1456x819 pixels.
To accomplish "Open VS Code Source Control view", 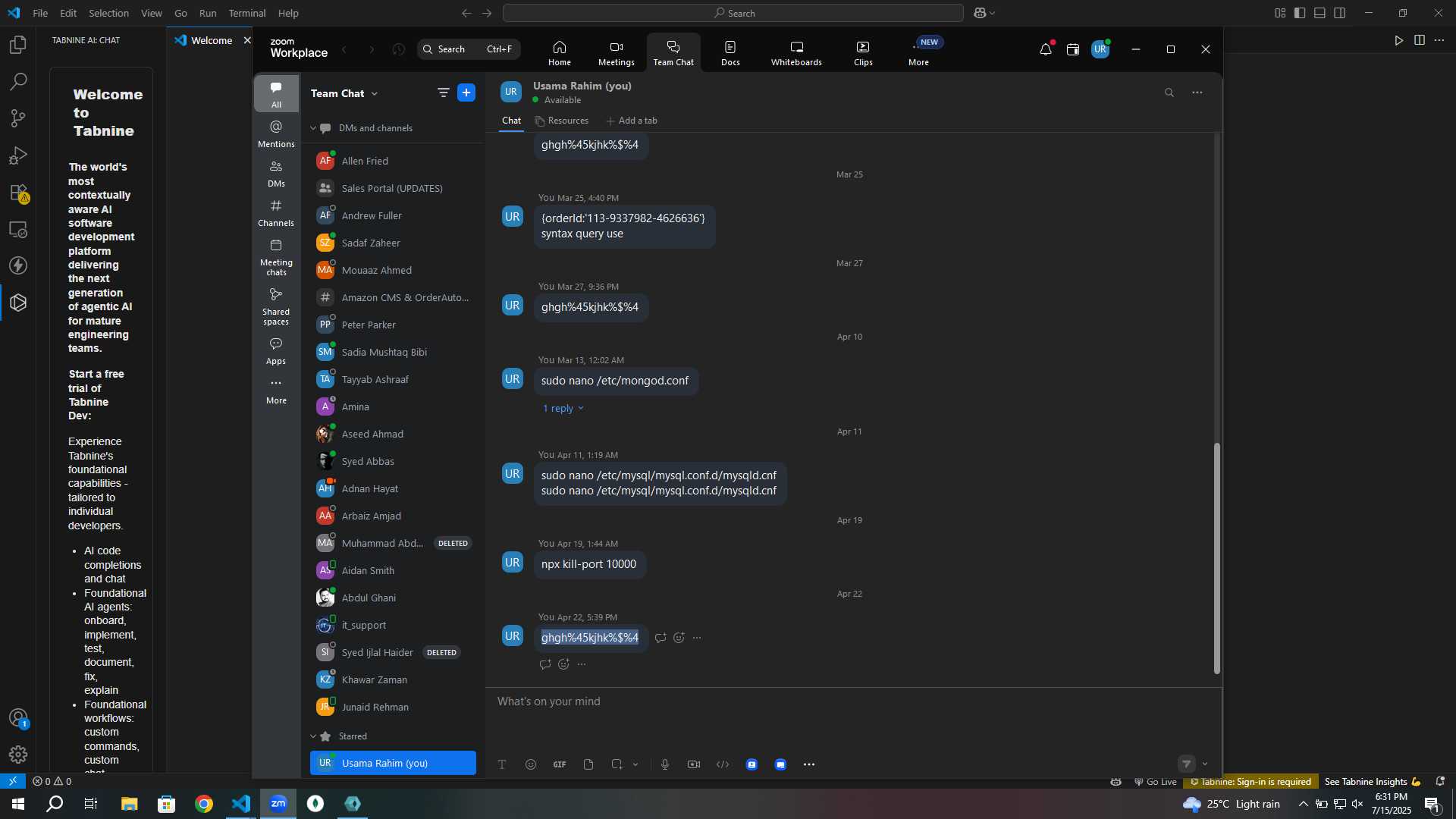I will click(18, 118).
